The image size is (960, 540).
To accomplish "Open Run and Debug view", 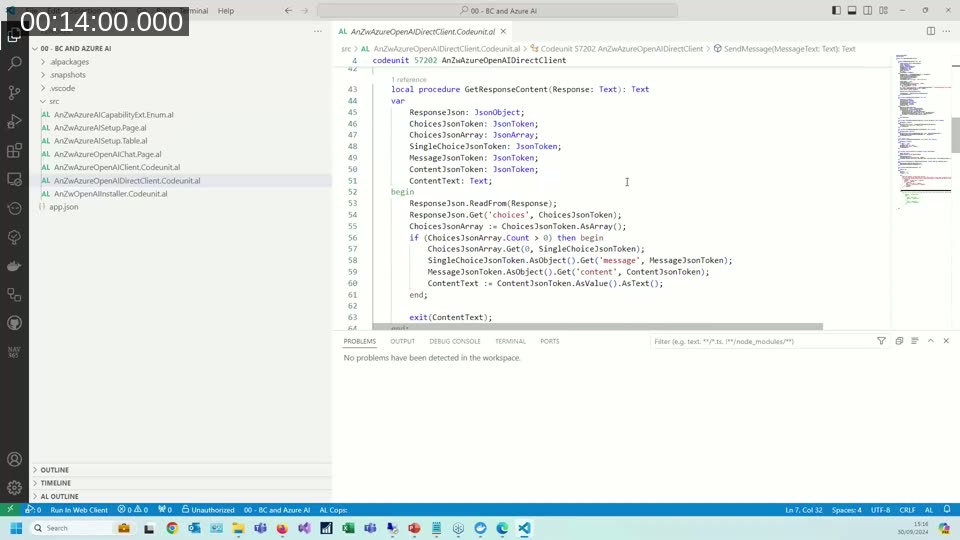I will coord(14,121).
